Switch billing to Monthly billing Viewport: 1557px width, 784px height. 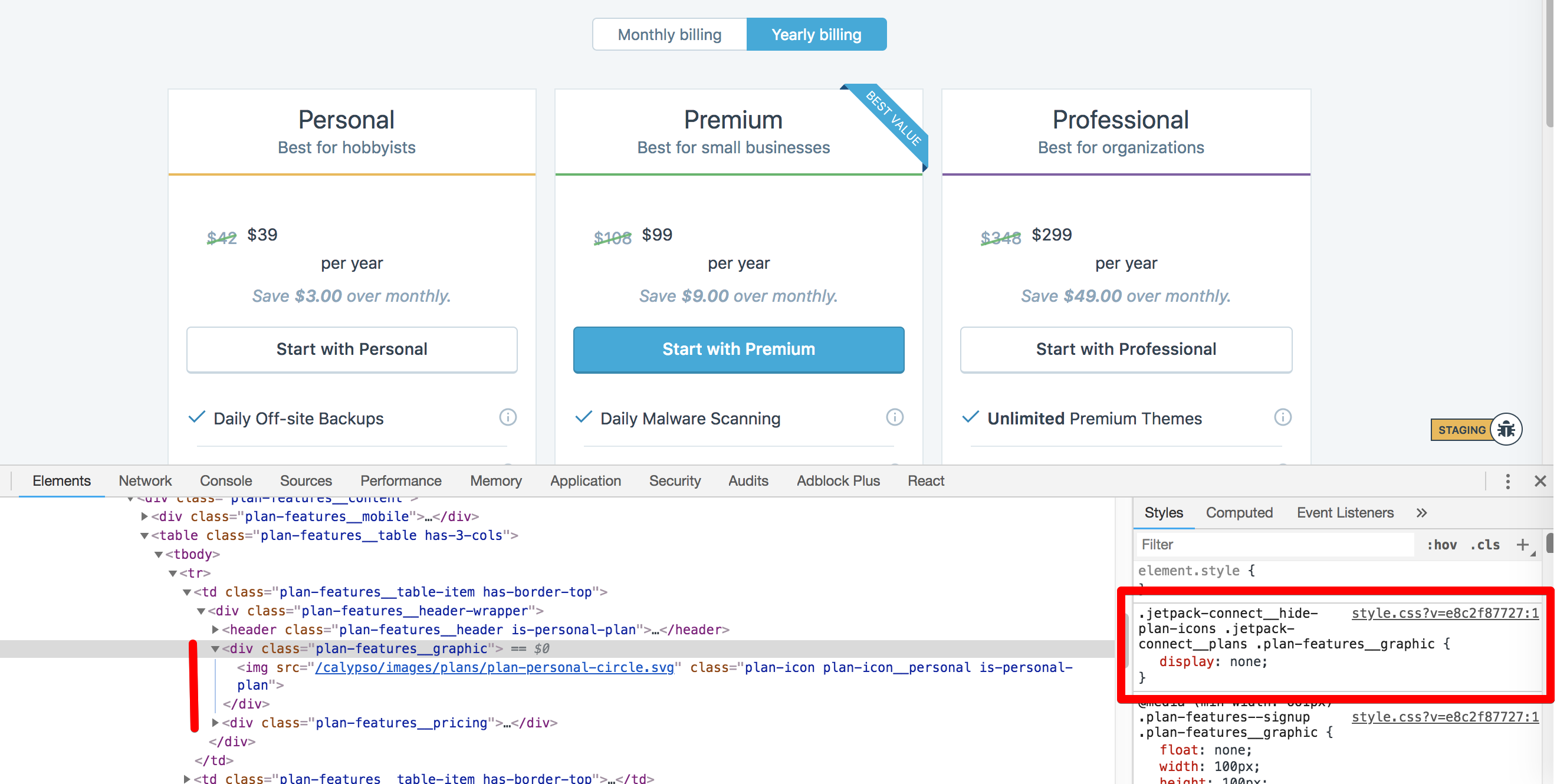point(669,34)
